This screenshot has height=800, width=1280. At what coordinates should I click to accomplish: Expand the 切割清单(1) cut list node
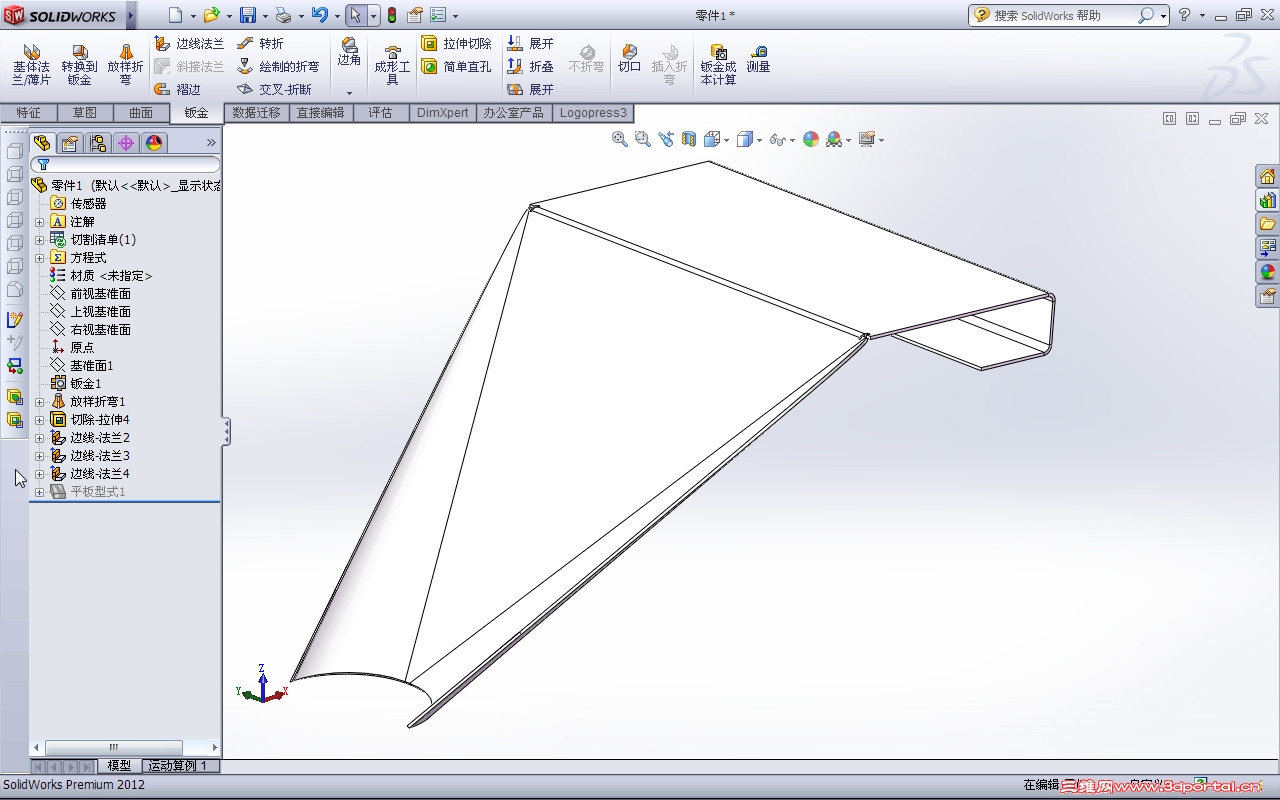(40, 240)
